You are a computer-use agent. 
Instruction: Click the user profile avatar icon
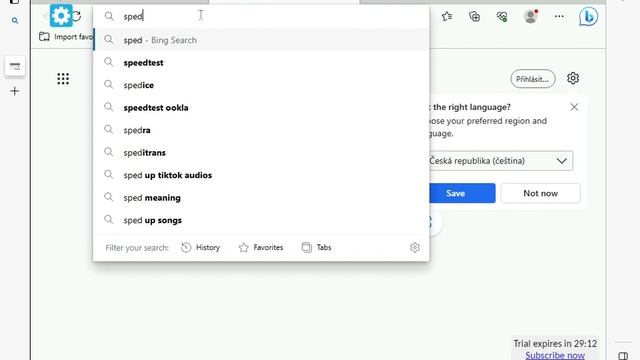coord(531,16)
